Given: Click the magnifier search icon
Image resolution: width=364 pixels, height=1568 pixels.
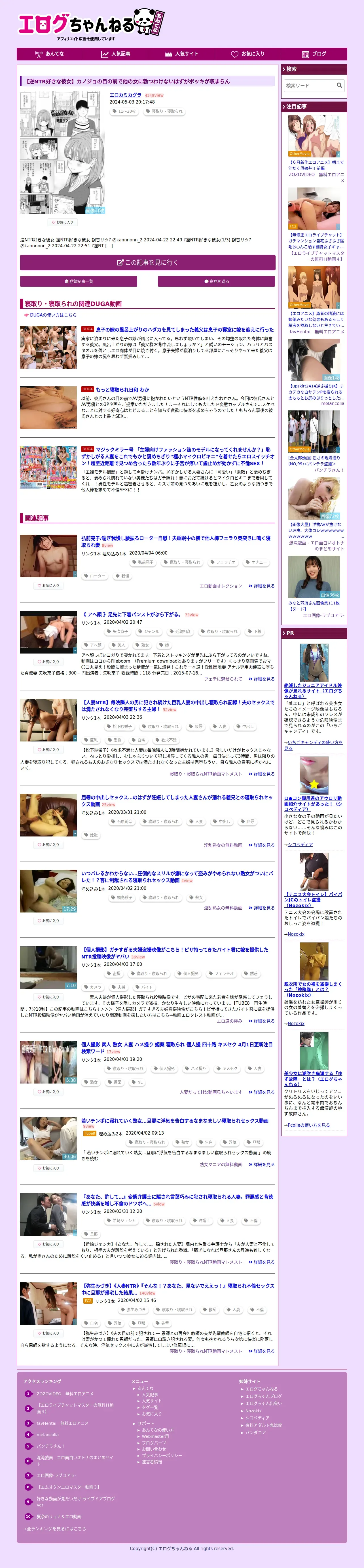Looking at the screenshot, I should (x=339, y=85).
